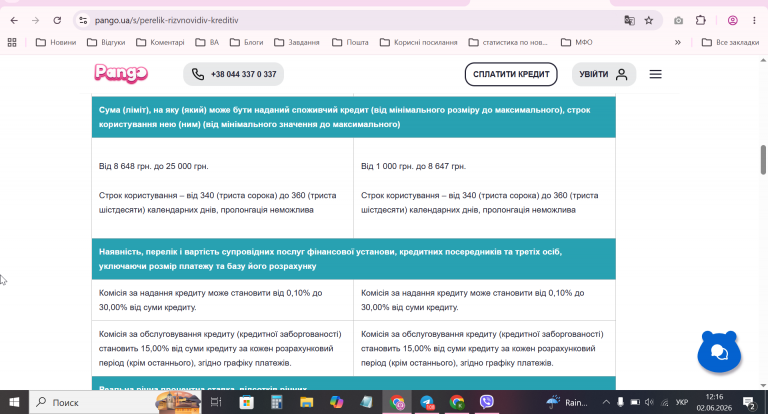
Task: Open the Rain weather widget in taskbar
Action: 567,402
